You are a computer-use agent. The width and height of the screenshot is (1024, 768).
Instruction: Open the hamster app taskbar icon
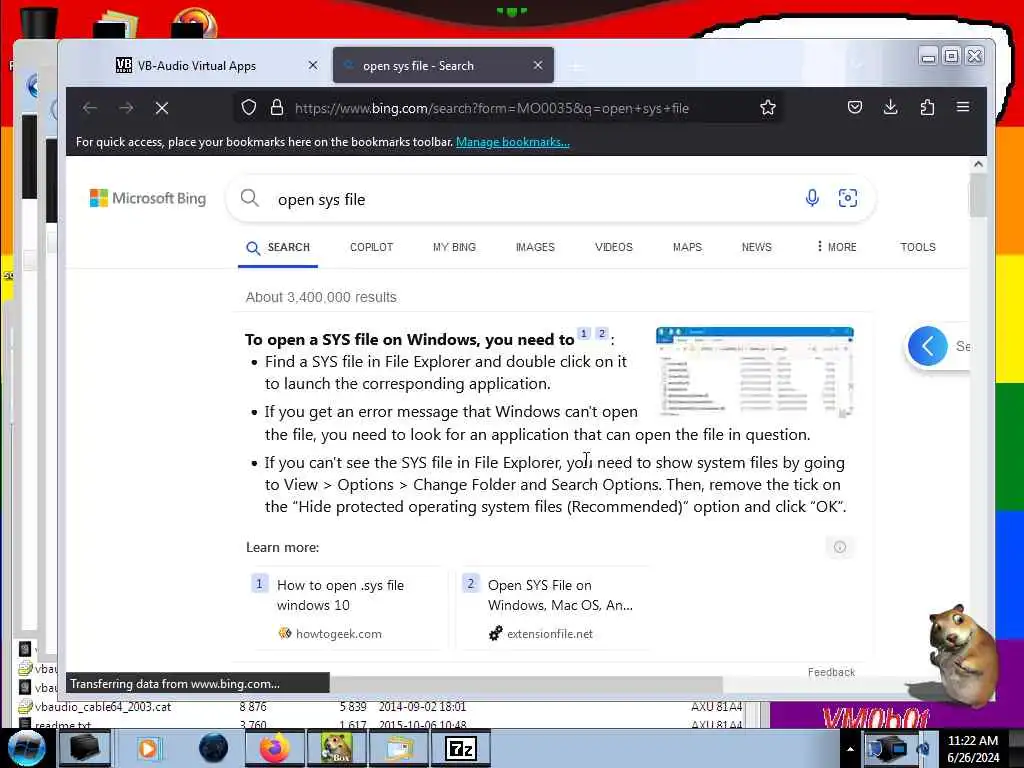[x=336, y=748]
